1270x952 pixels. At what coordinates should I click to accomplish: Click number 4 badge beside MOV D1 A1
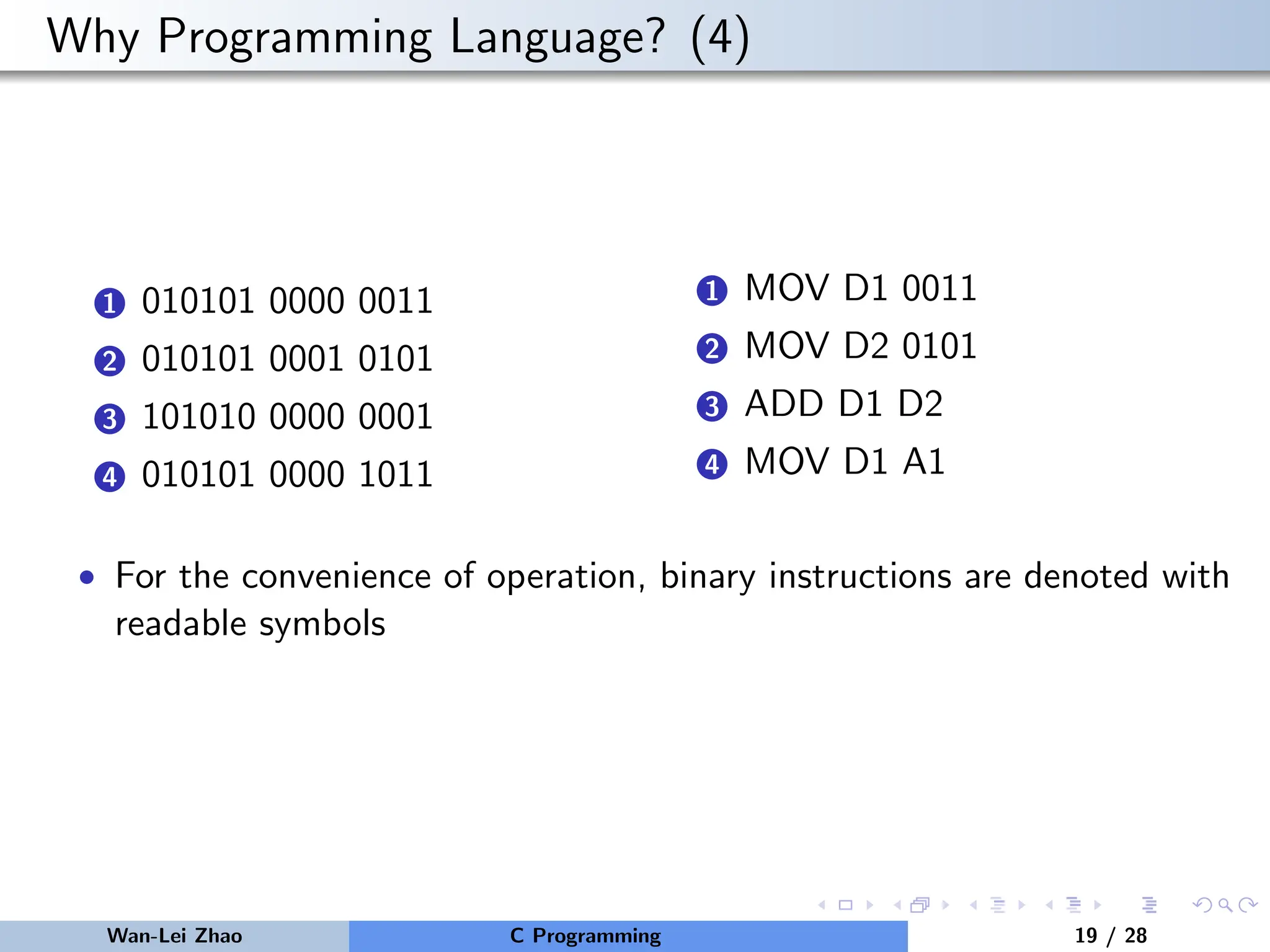tap(712, 464)
